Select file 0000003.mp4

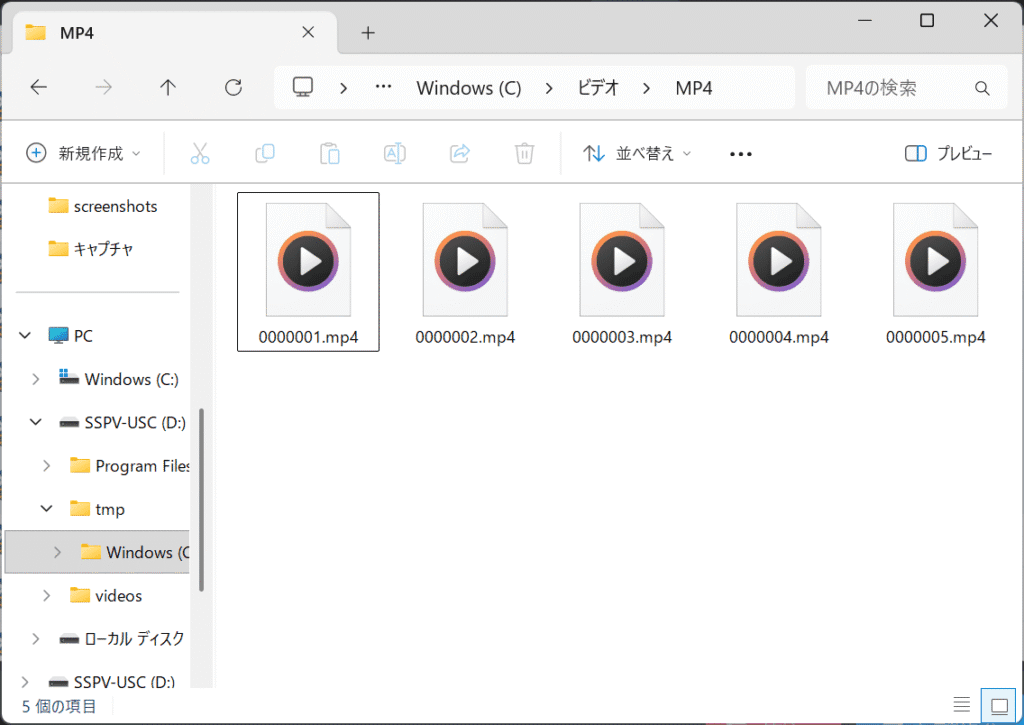622,272
